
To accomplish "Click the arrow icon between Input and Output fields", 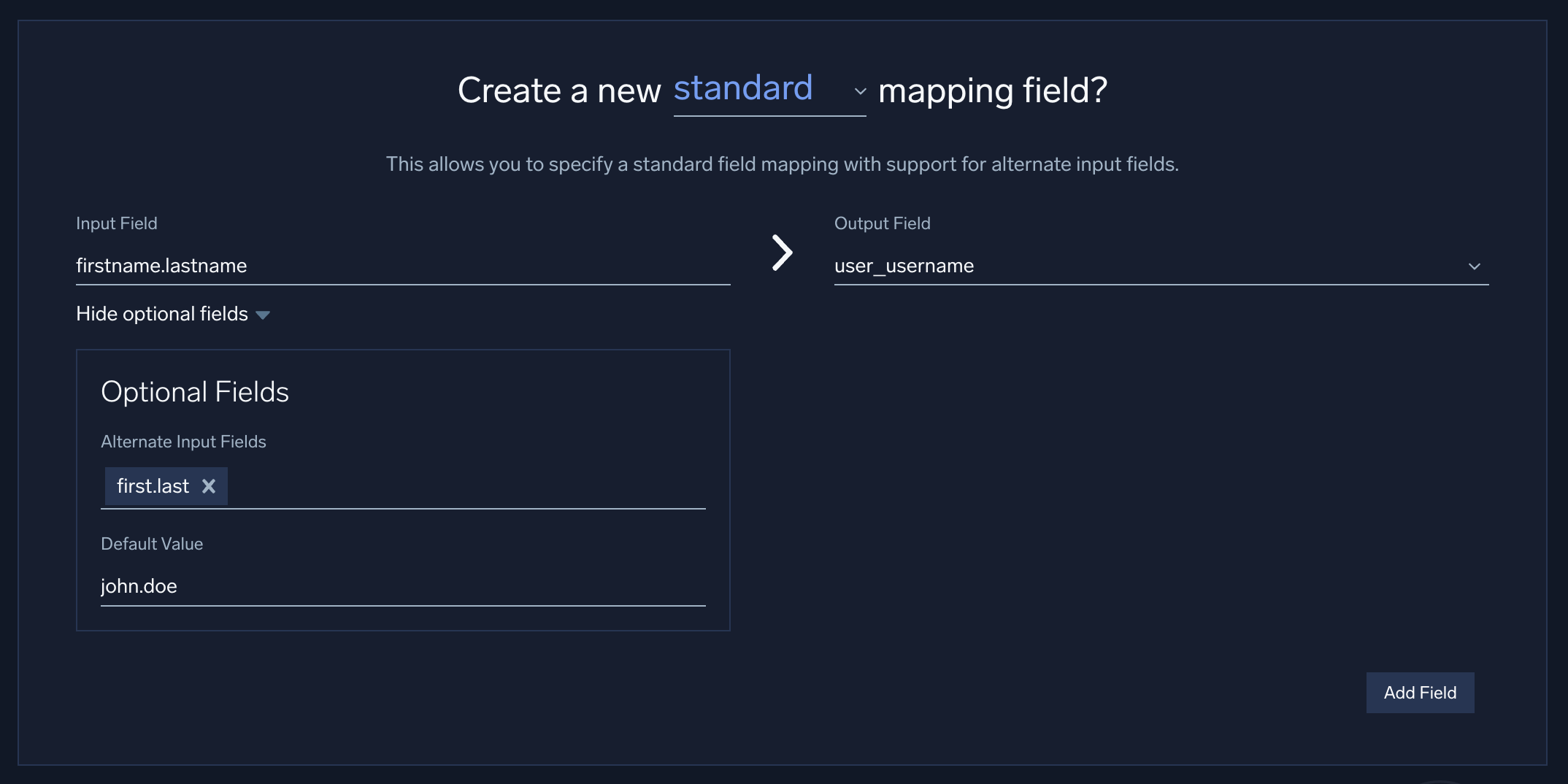I will (782, 253).
